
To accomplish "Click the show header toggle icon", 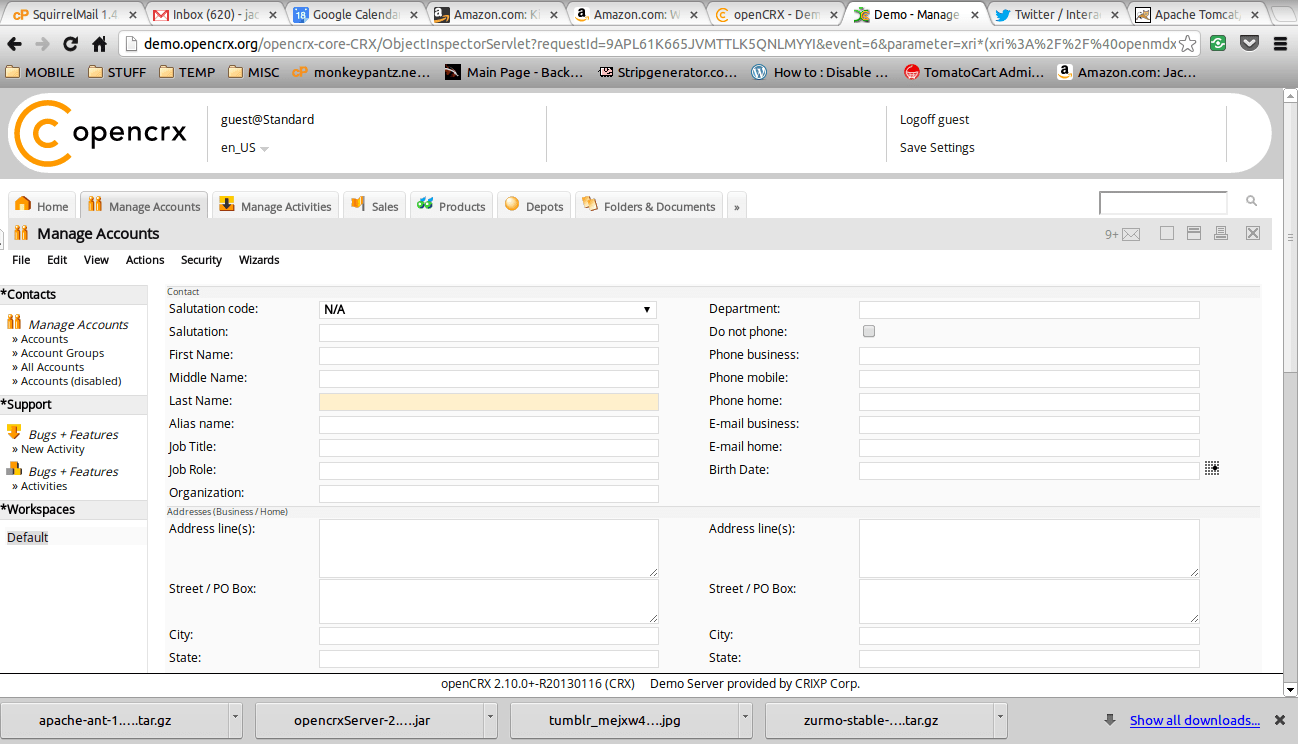I will [1193, 234].
